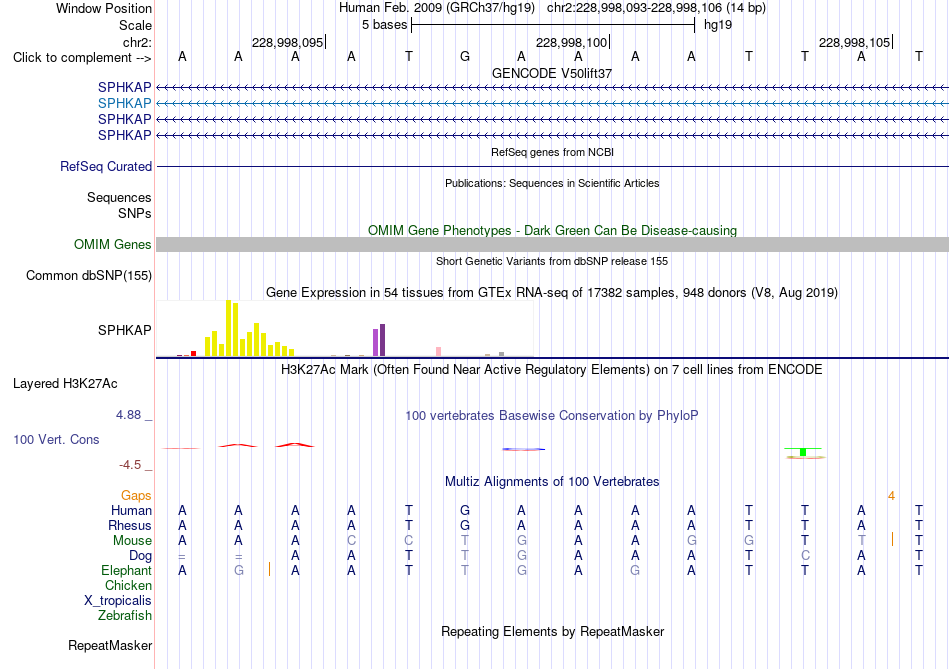Click the 4.88 PhyloP upper limit value
Image resolution: width=950 pixels, height=669 pixels.
(x=128, y=415)
